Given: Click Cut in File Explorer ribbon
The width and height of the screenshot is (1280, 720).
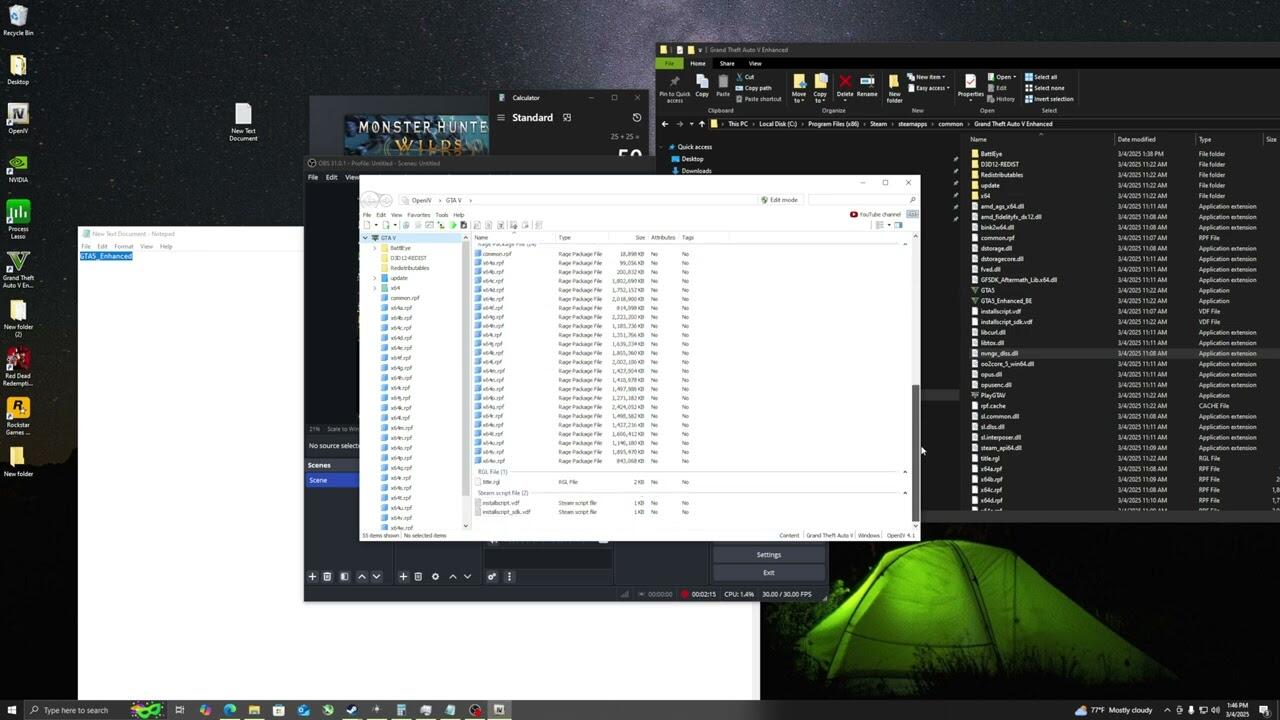Looking at the screenshot, I should [746, 77].
